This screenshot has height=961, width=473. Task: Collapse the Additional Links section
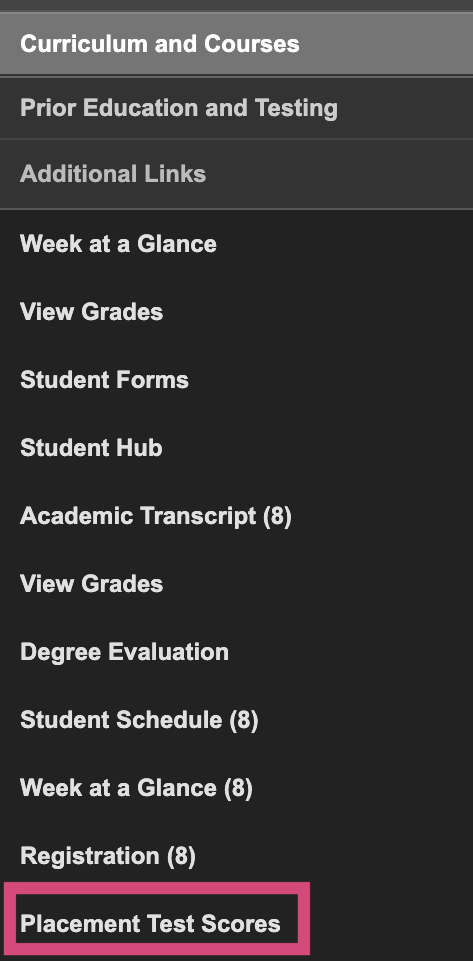236,174
